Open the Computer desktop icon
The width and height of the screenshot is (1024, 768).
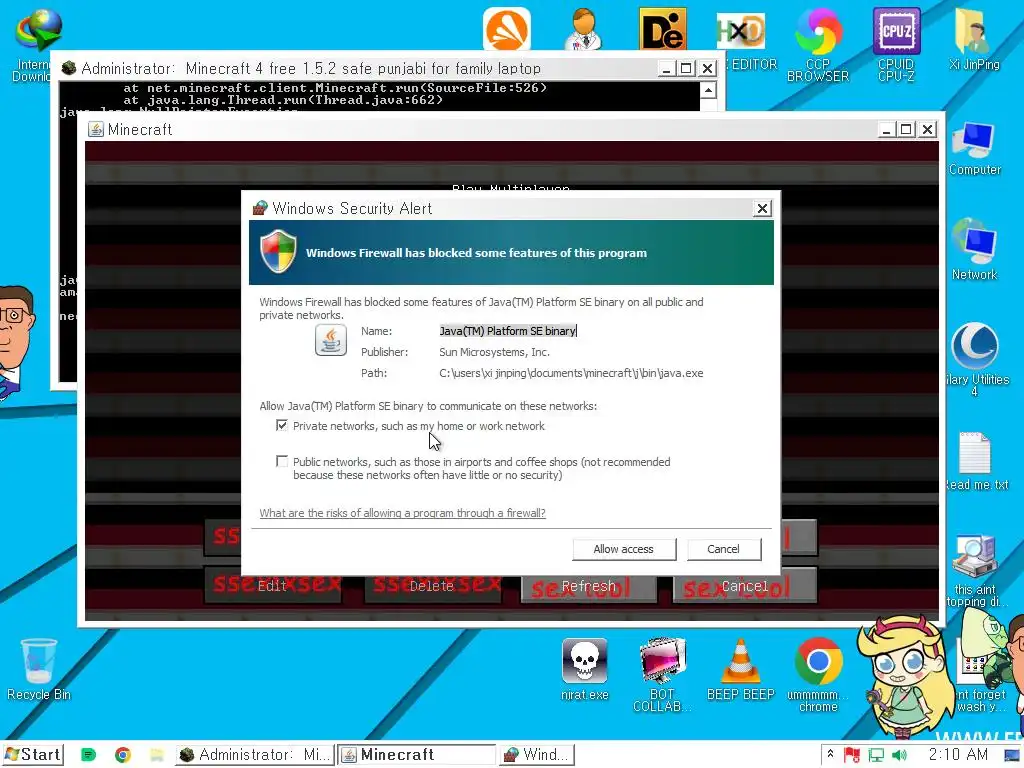[974, 149]
